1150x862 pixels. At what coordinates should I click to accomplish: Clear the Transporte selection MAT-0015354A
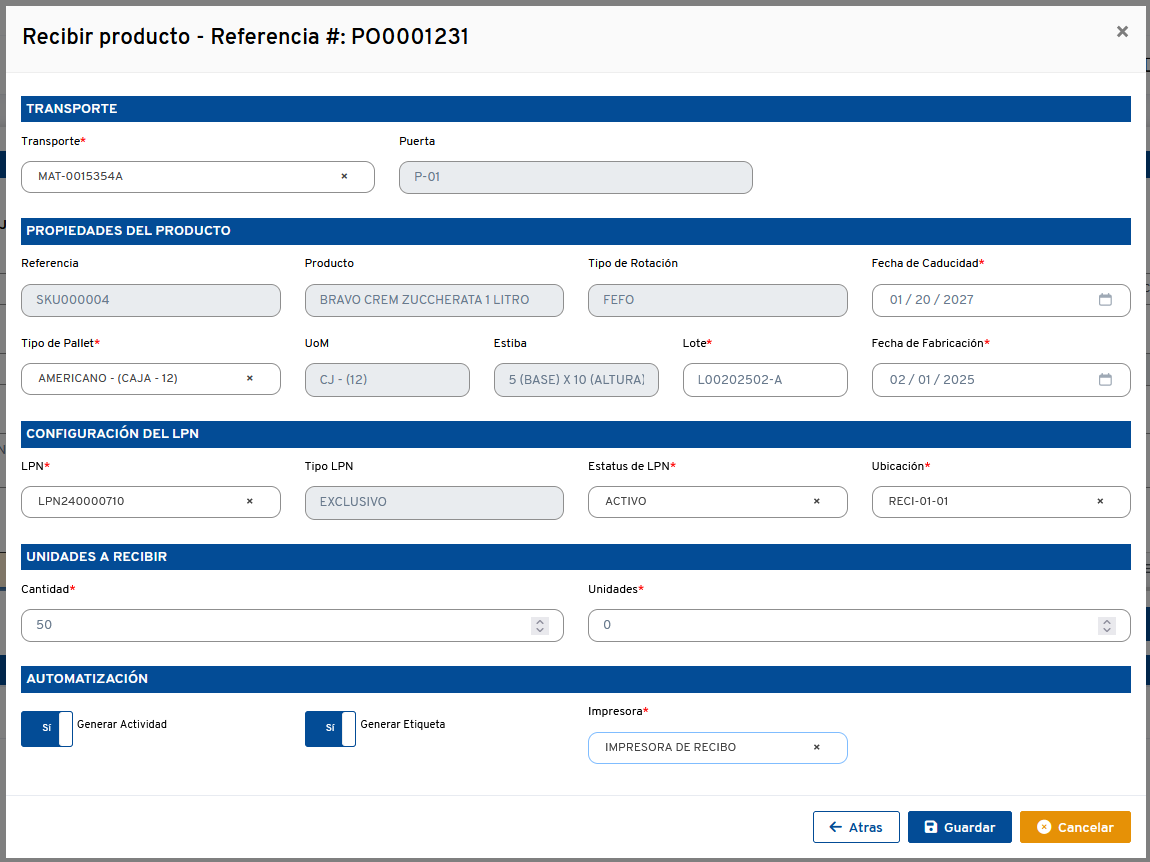point(344,177)
